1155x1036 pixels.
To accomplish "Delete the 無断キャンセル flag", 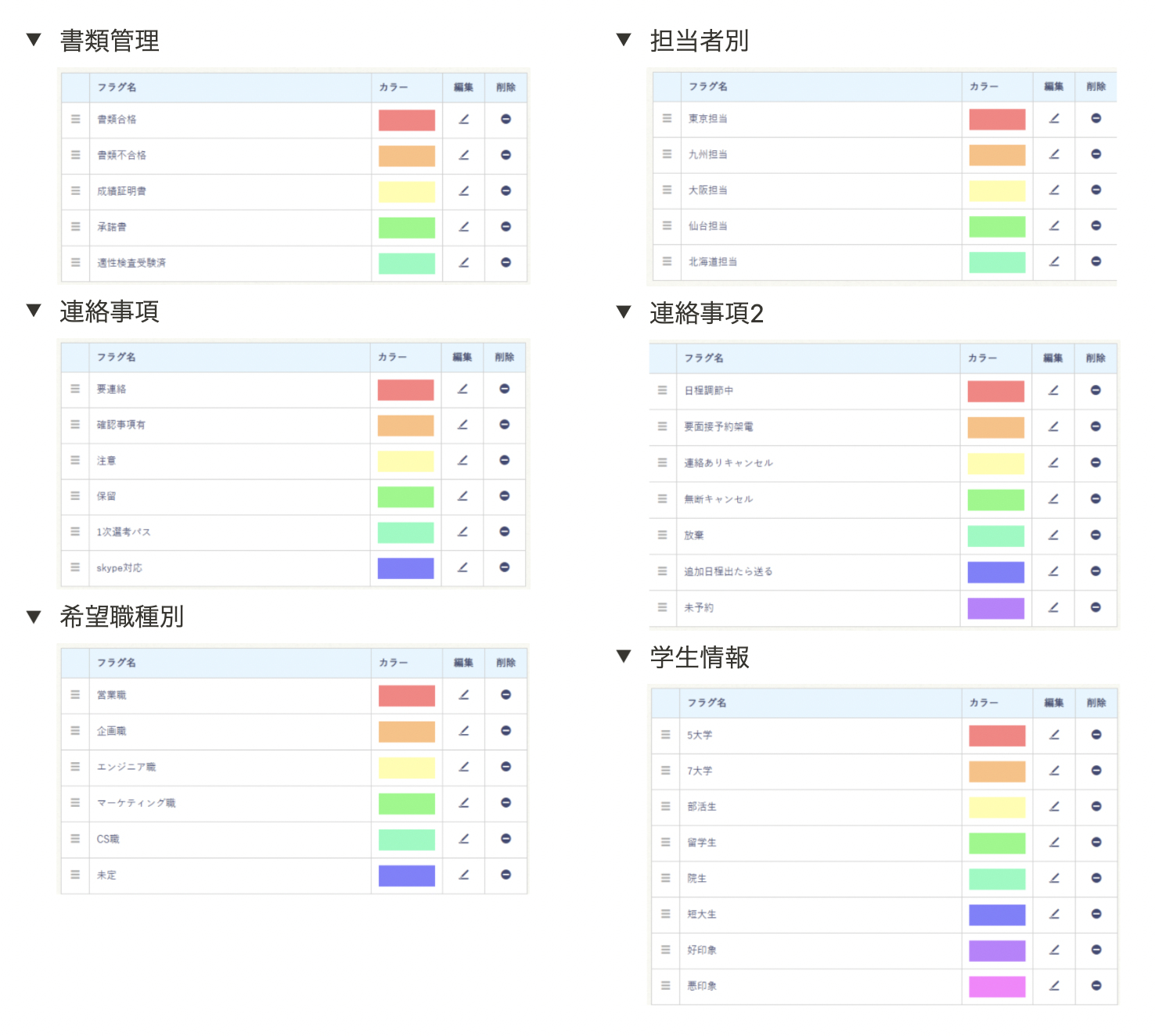I will [x=1095, y=498].
